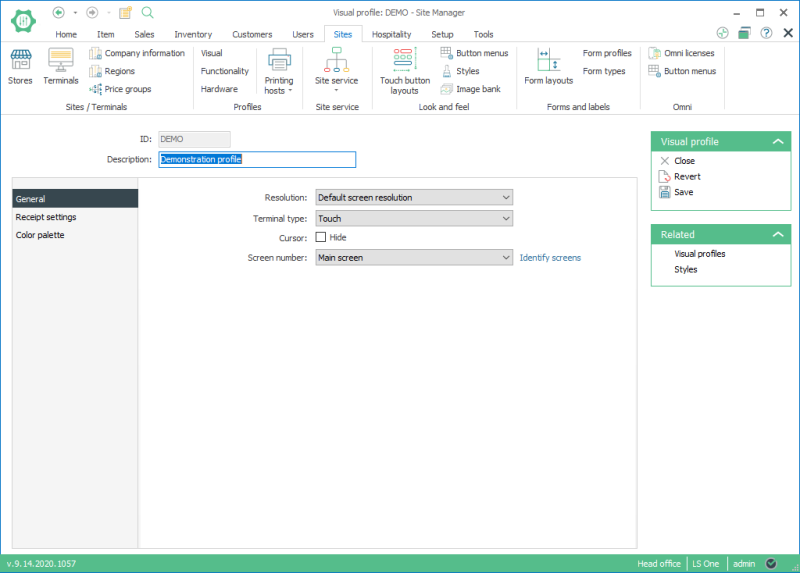Open Hardware profiles
The height and width of the screenshot is (573, 800).
219,89
